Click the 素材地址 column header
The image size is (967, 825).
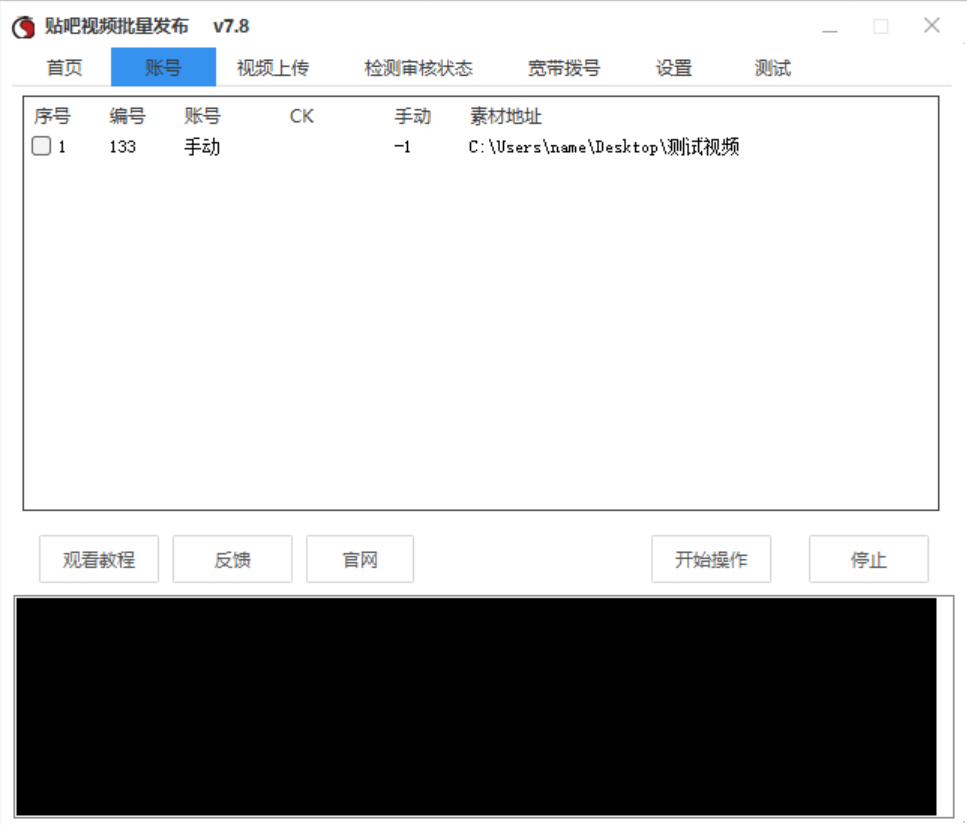506,116
